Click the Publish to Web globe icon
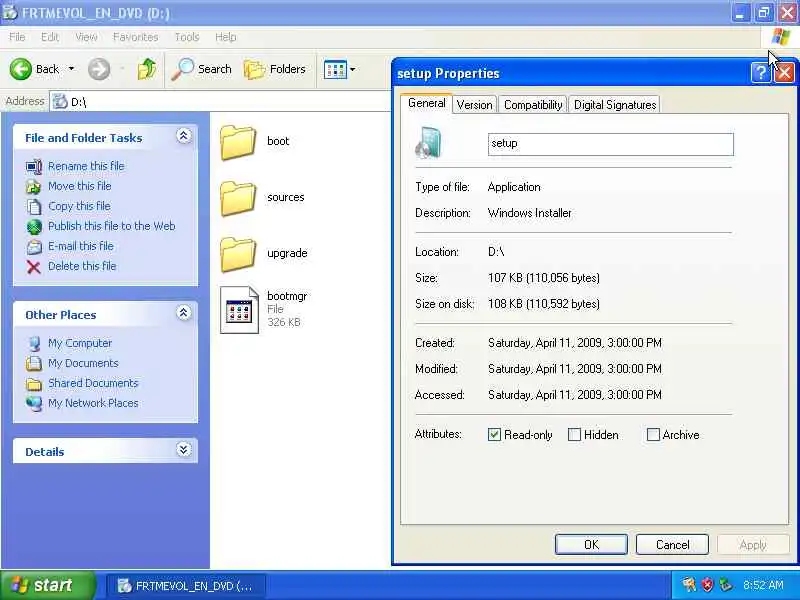 pos(34,227)
